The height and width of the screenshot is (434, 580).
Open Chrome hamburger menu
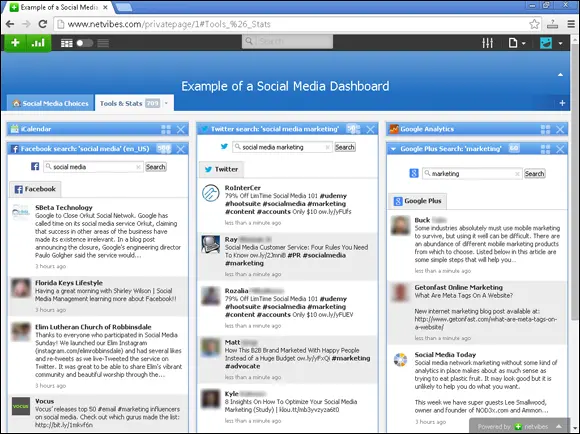(x=571, y=24)
